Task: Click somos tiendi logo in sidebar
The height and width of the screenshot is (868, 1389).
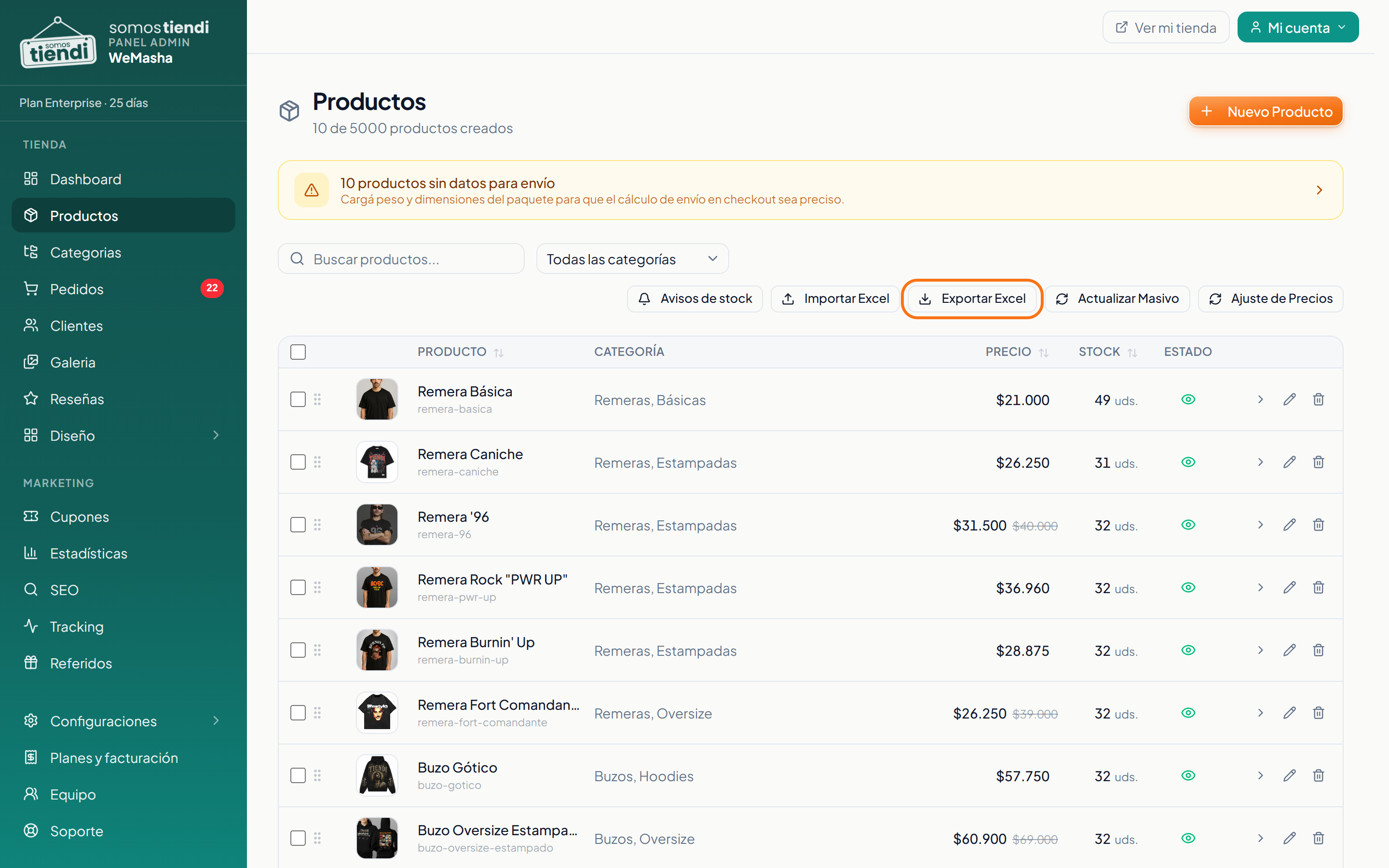Action: [x=58, y=42]
